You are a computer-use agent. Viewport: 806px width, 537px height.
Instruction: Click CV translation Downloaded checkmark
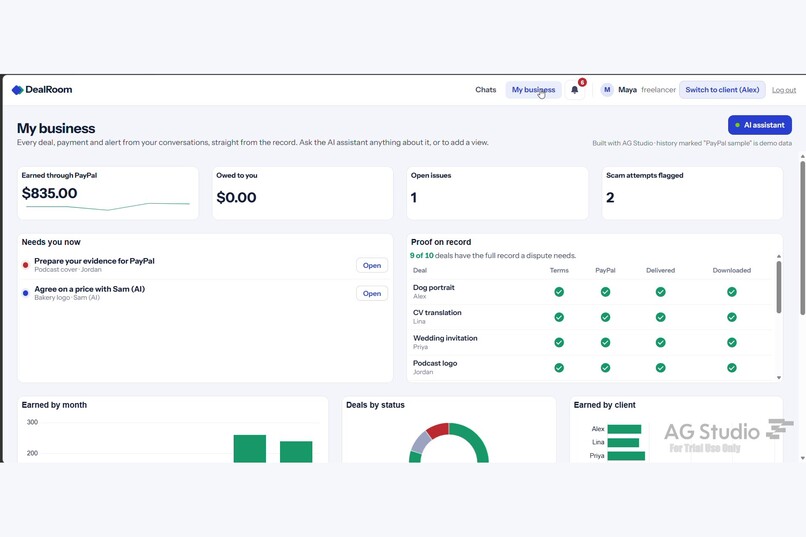[x=731, y=317]
